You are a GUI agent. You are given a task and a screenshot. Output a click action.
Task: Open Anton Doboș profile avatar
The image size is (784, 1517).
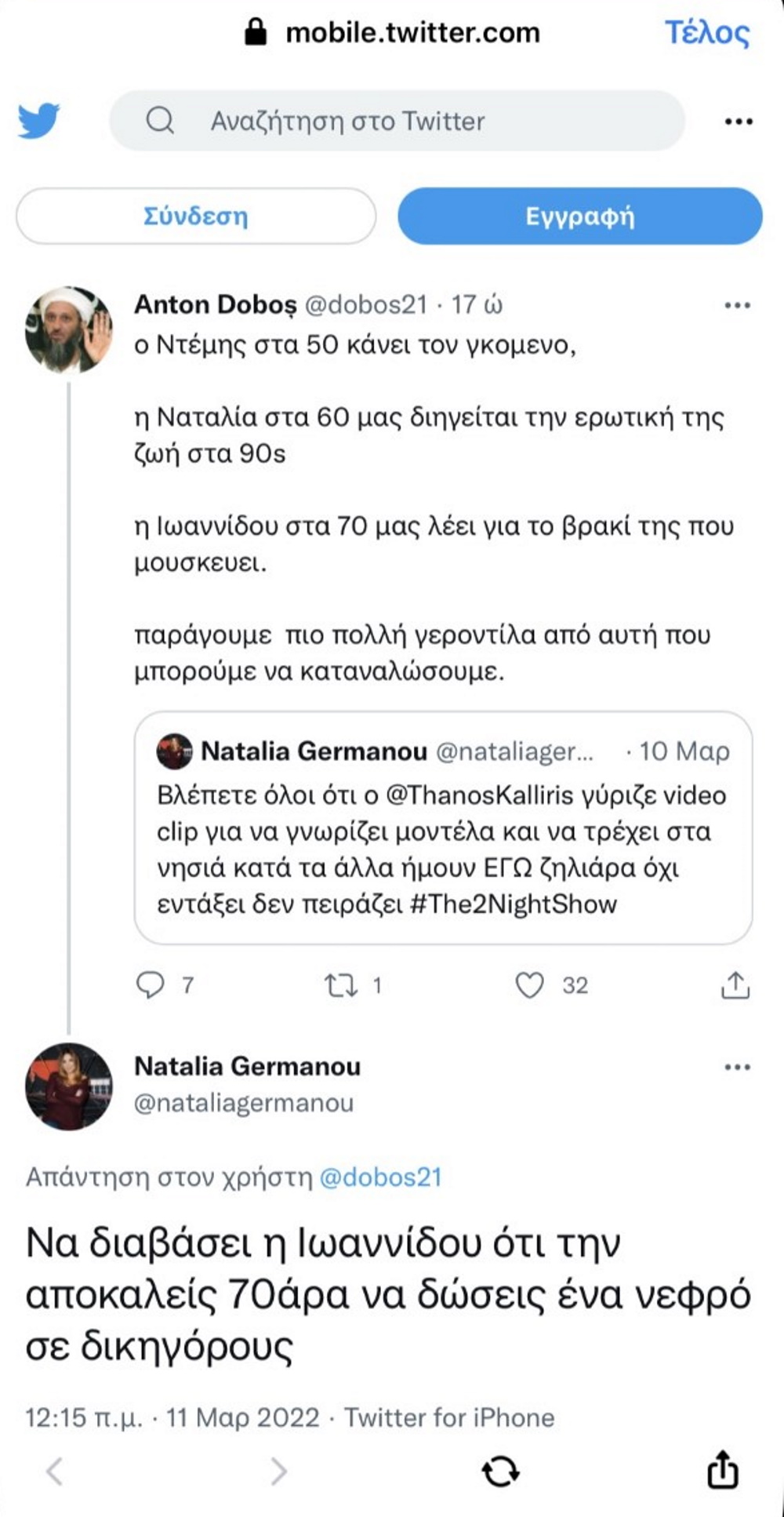[x=69, y=329]
